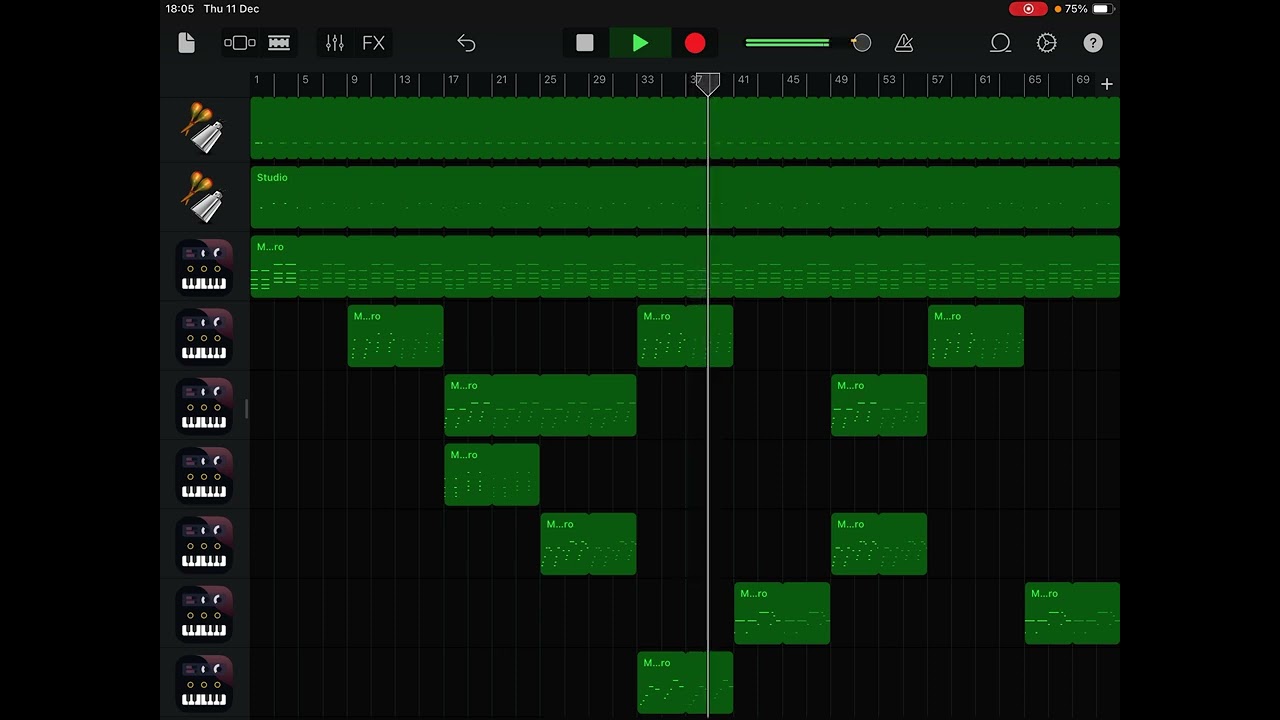Select the fifth track synth icon
The image size is (1280, 720).
click(204, 405)
